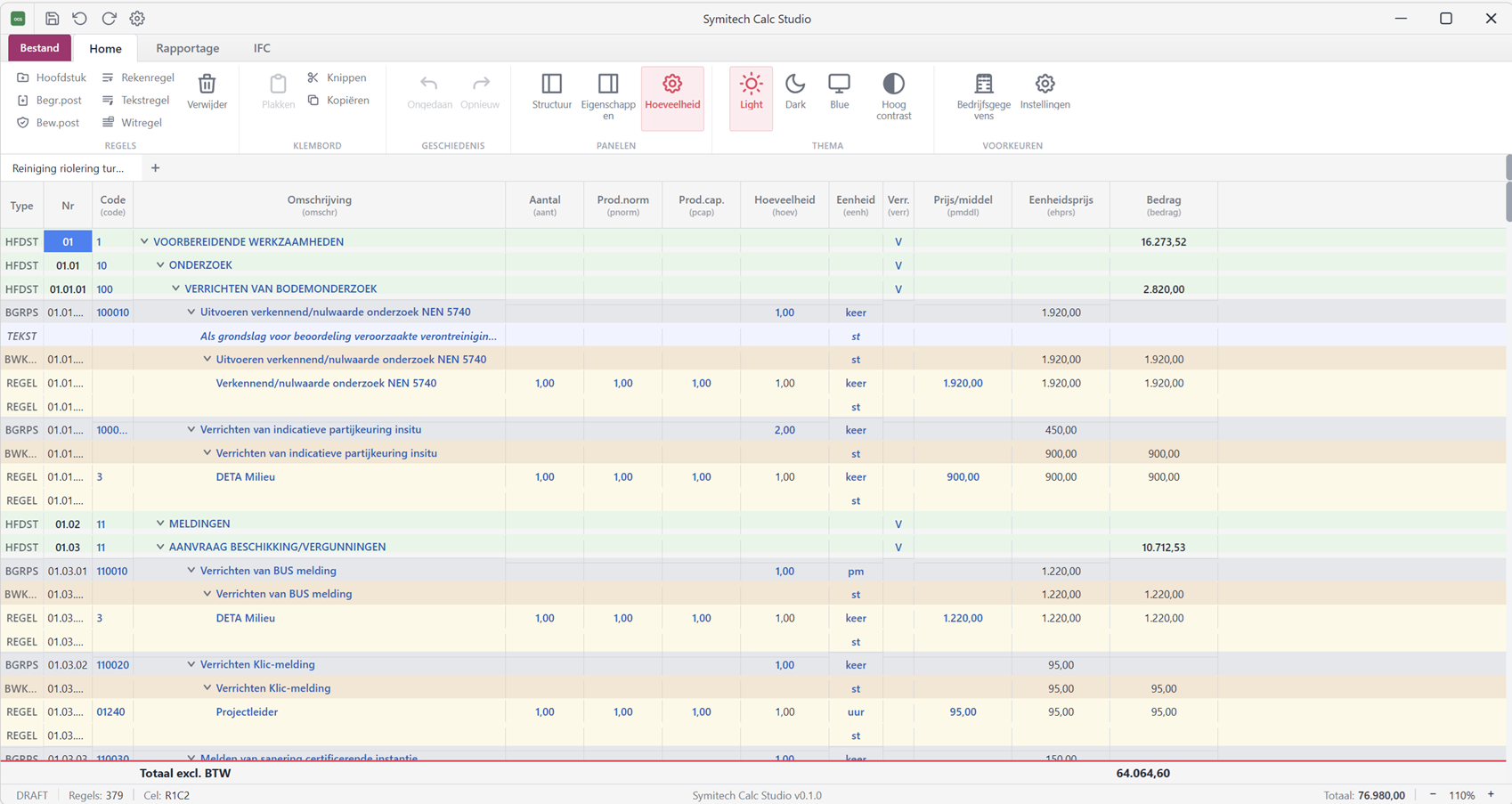Switch to the Dark theme
The height and width of the screenshot is (804, 1512).
click(x=795, y=92)
